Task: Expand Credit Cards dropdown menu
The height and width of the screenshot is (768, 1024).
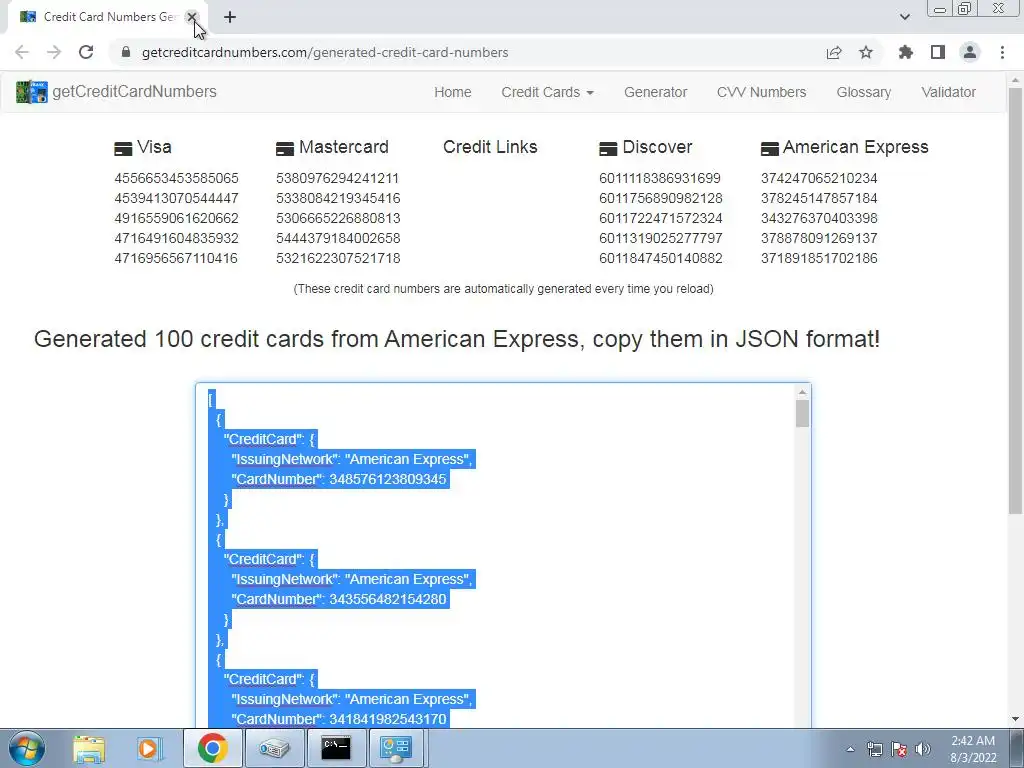Action: [x=547, y=92]
